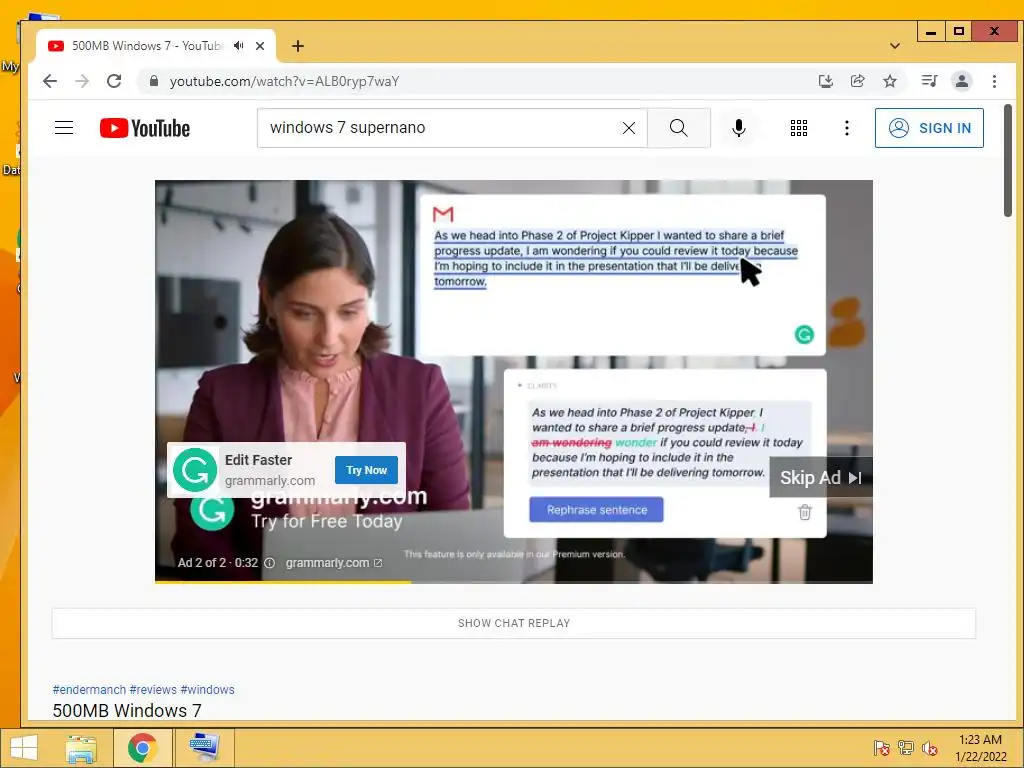Image resolution: width=1024 pixels, height=768 pixels.
Task: Click the Edit Faster ad title
Action: (x=258, y=460)
